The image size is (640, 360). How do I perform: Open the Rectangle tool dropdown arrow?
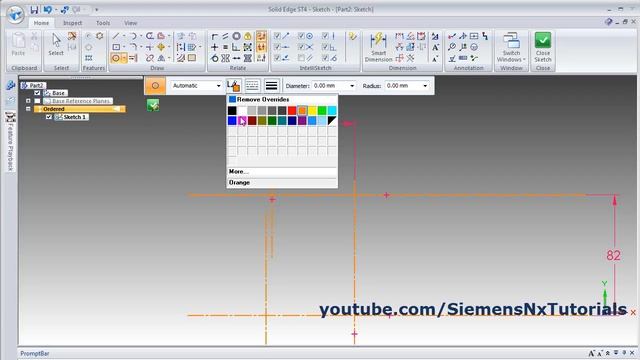(x=124, y=47)
